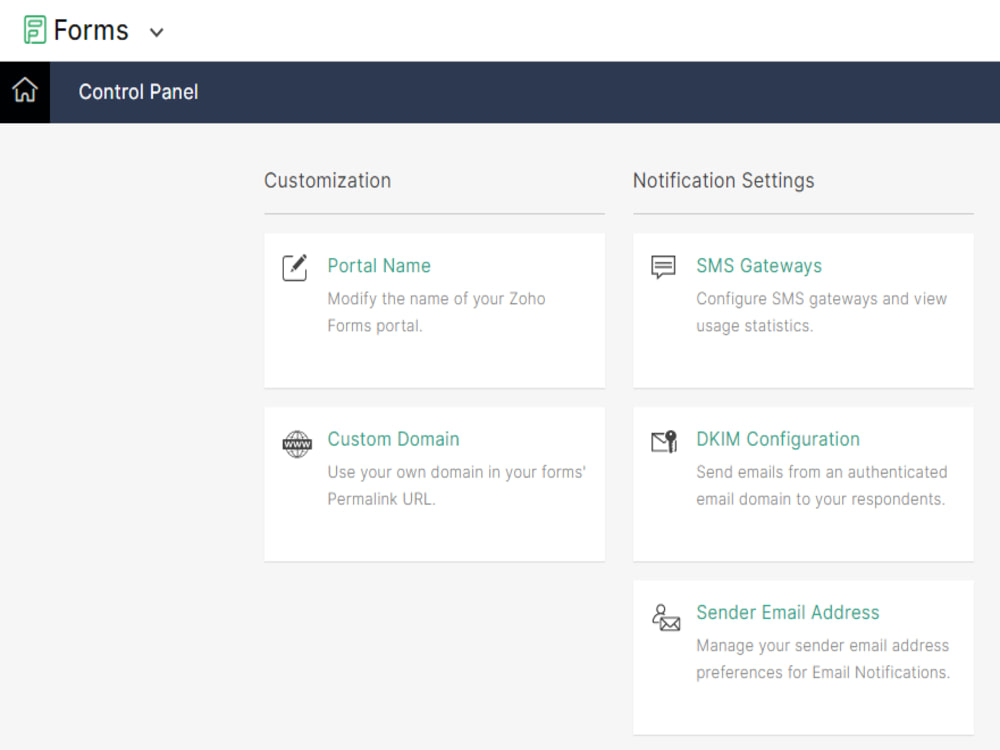Expand the dropdown arrow next to Forms
Viewport: 1000px width, 750px height.
tap(156, 31)
